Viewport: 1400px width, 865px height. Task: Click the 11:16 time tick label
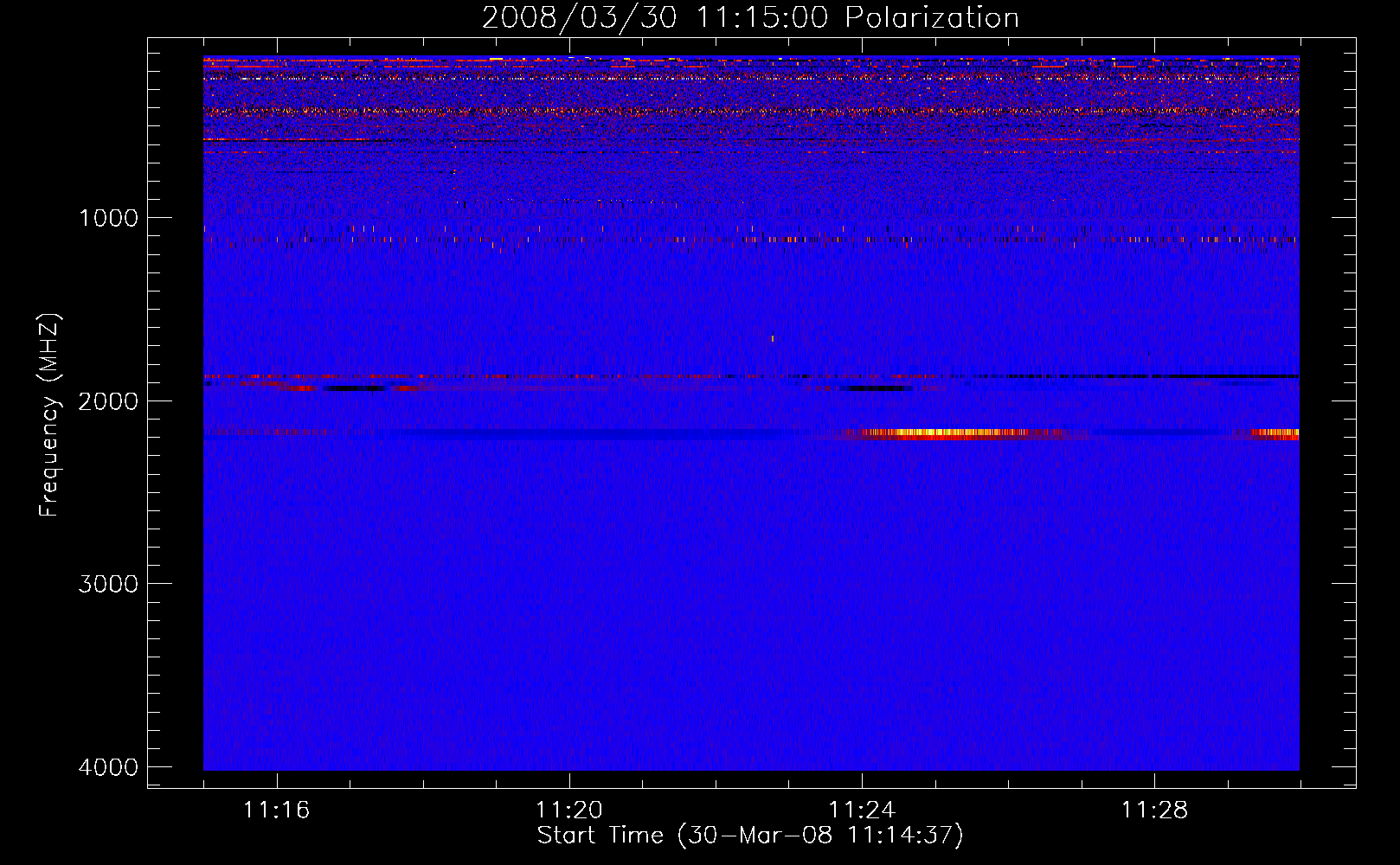pos(277,811)
